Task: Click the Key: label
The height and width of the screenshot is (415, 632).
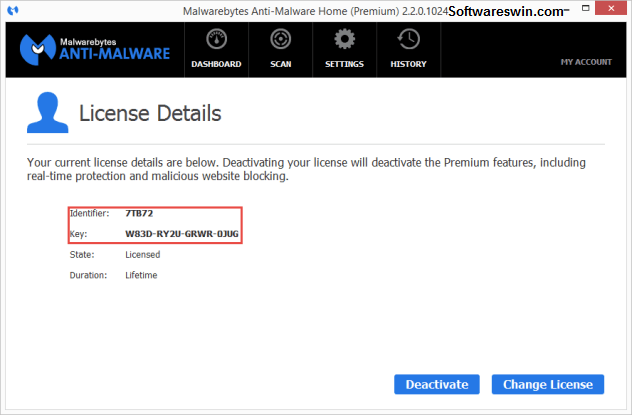Action: [78, 234]
